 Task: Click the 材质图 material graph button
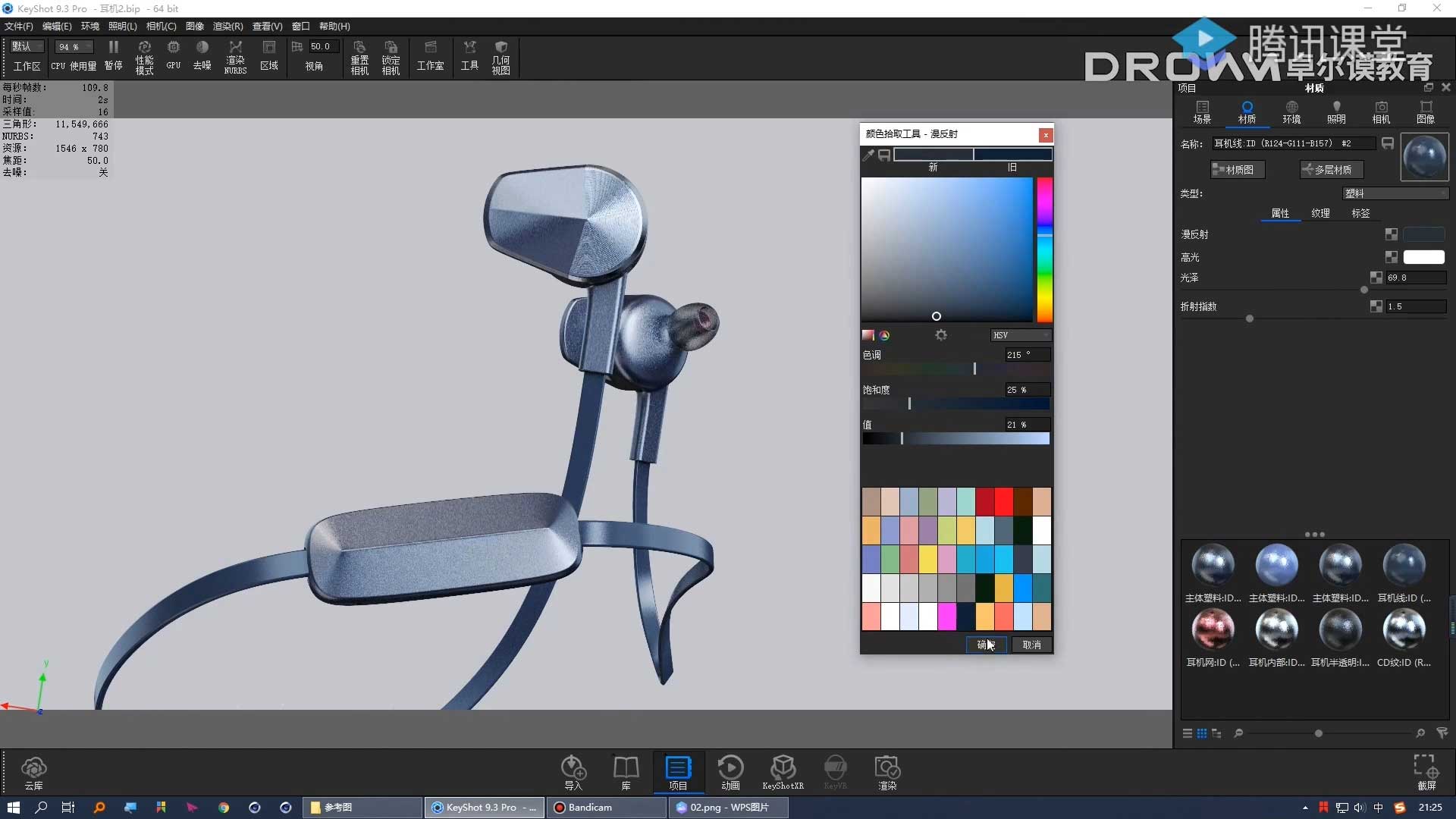1238,170
